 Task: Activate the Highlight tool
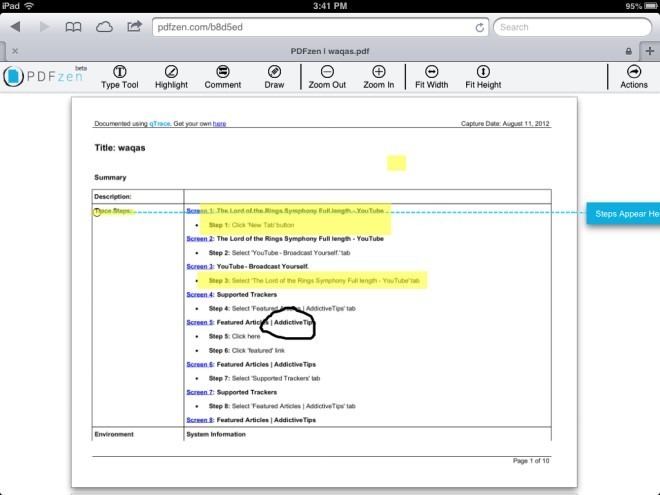[171, 77]
